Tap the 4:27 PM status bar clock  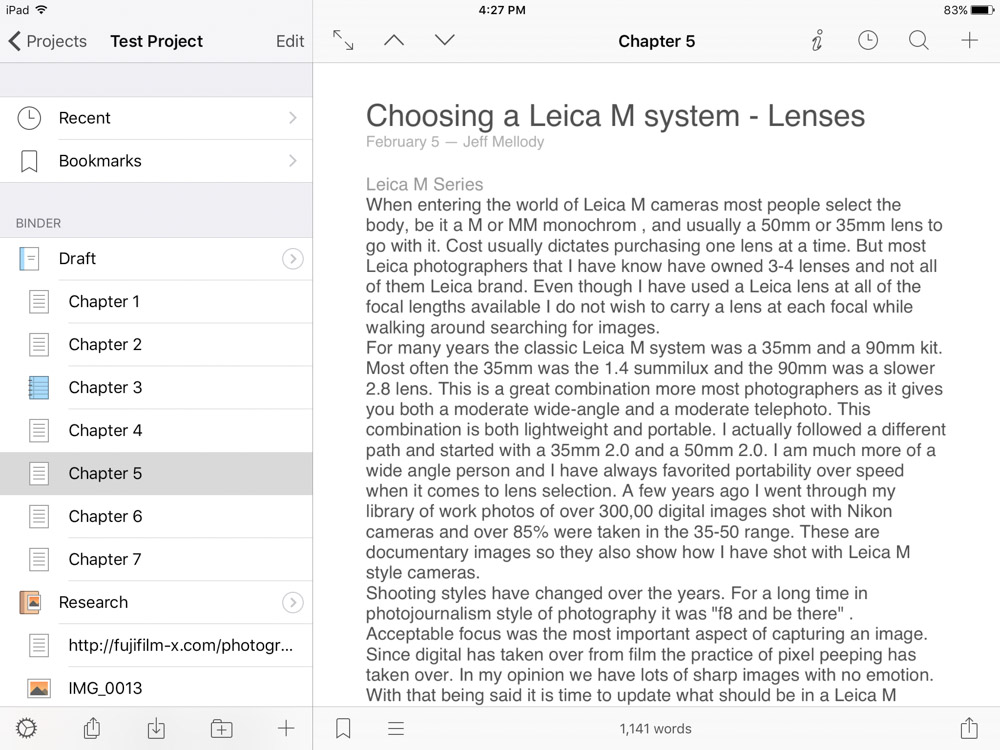click(502, 10)
